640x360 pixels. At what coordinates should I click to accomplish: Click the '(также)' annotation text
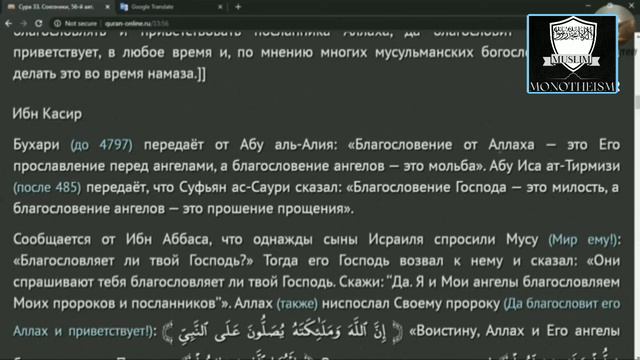pos(297,304)
